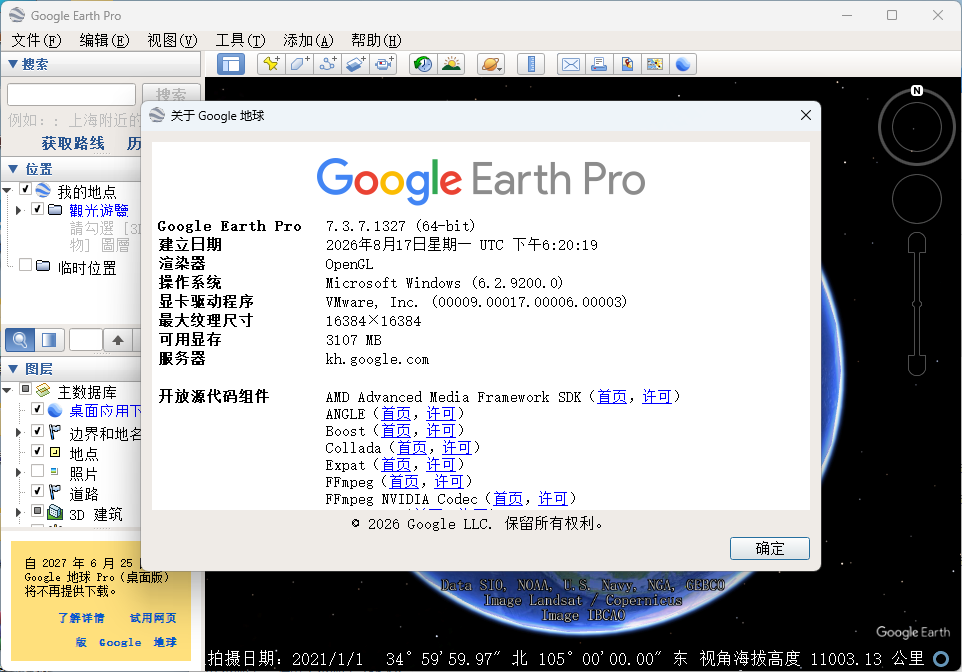Add a placemark with pushpin icon
The width and height of the screenshot is (962, 672).
(271, 64)
